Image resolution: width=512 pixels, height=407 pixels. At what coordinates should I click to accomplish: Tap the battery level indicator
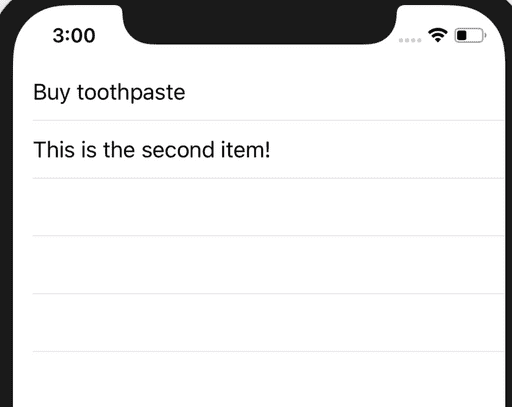tap(470, 35)
